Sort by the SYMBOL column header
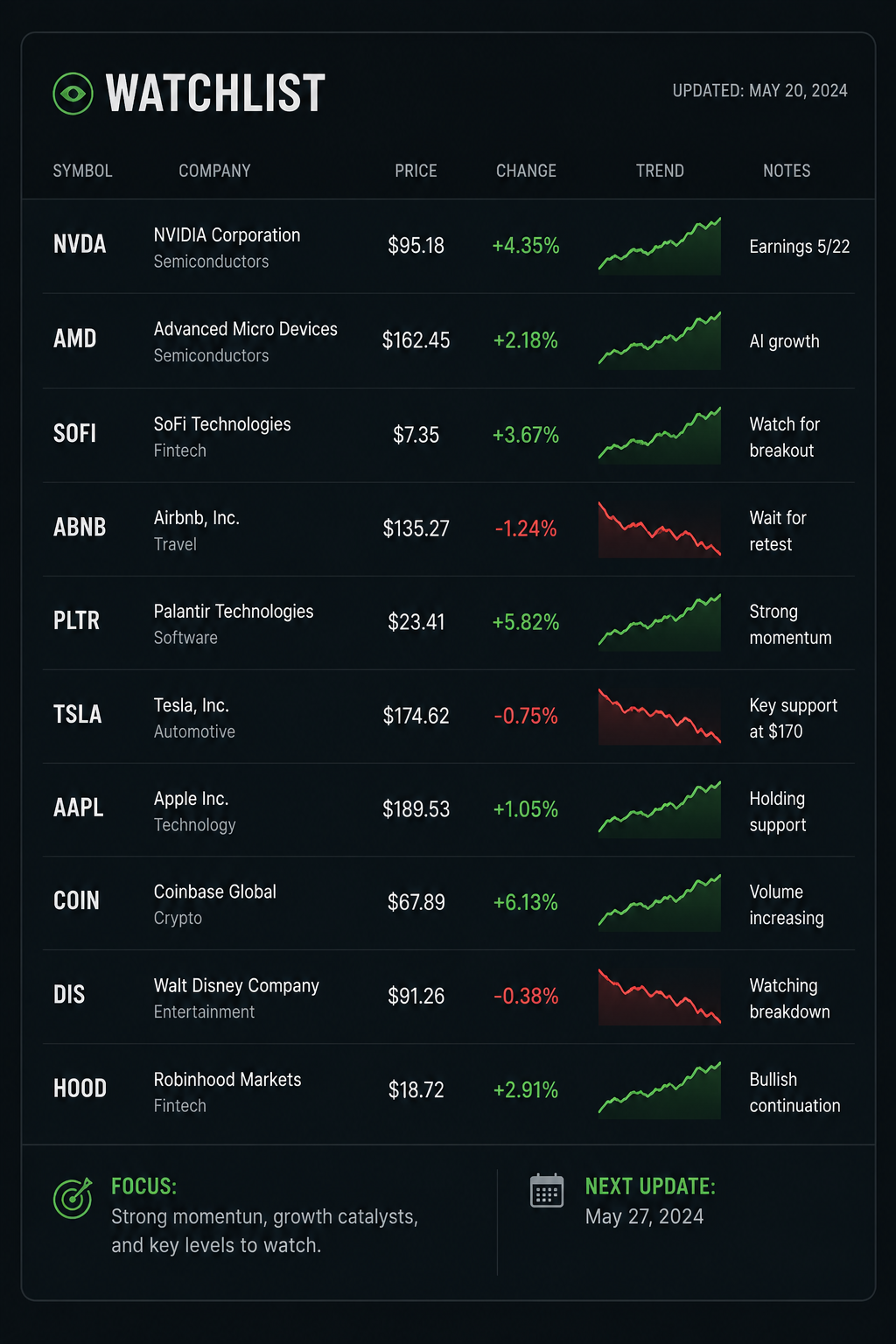 click(x=82, y=171)
